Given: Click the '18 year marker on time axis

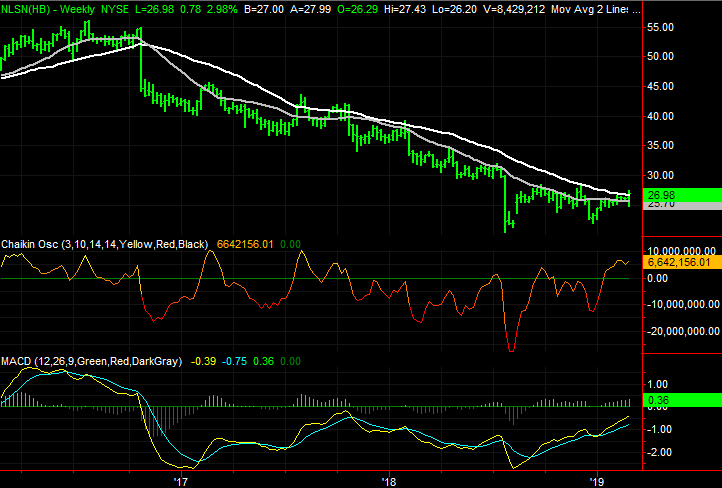Looking at the screenshot, I should [x=388, y=479].
